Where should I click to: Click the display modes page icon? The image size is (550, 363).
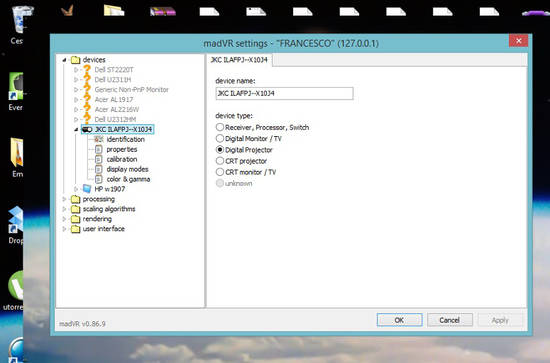(99, 169)
